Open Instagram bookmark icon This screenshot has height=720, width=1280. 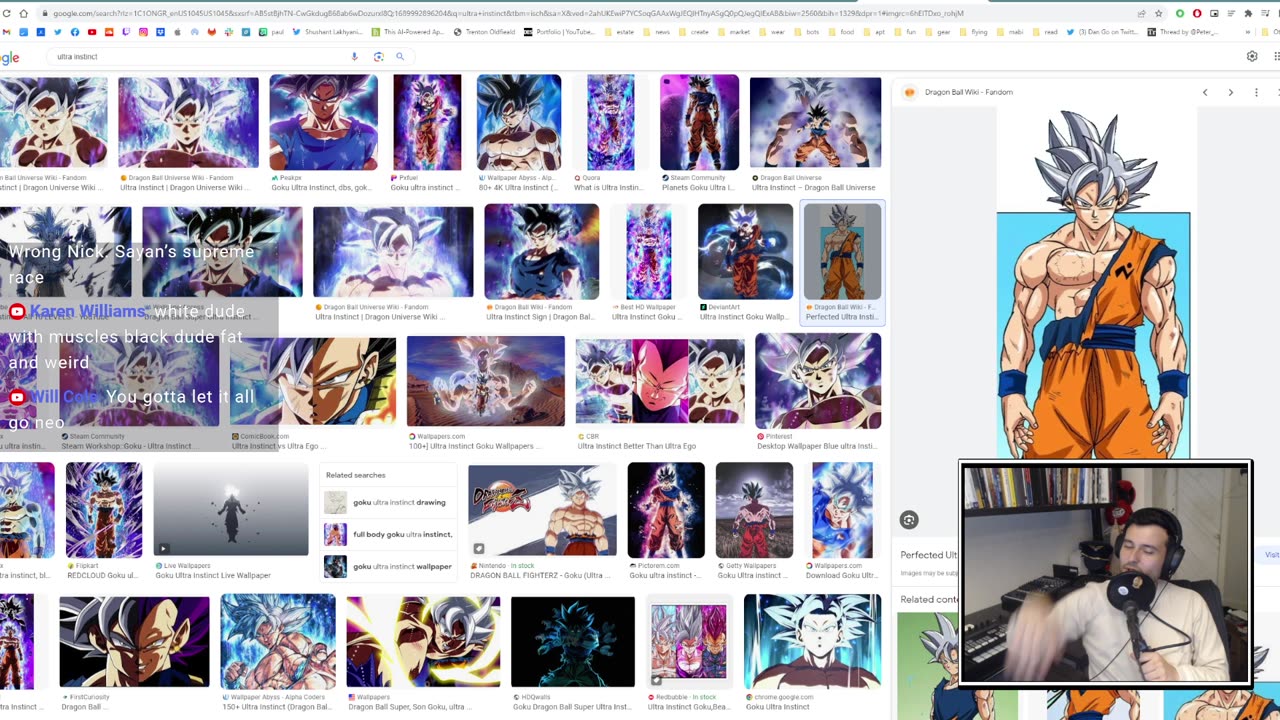[143, 32]
